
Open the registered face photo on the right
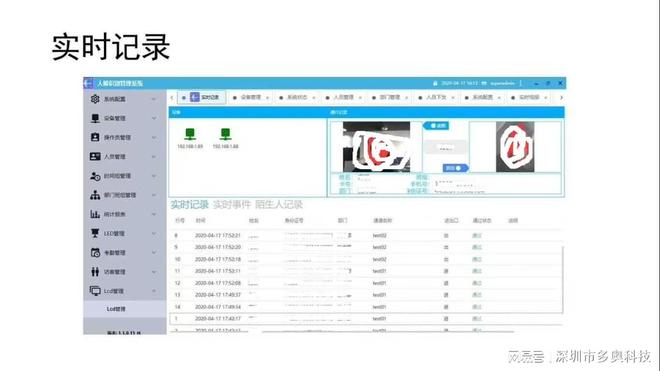coord(515,147)
